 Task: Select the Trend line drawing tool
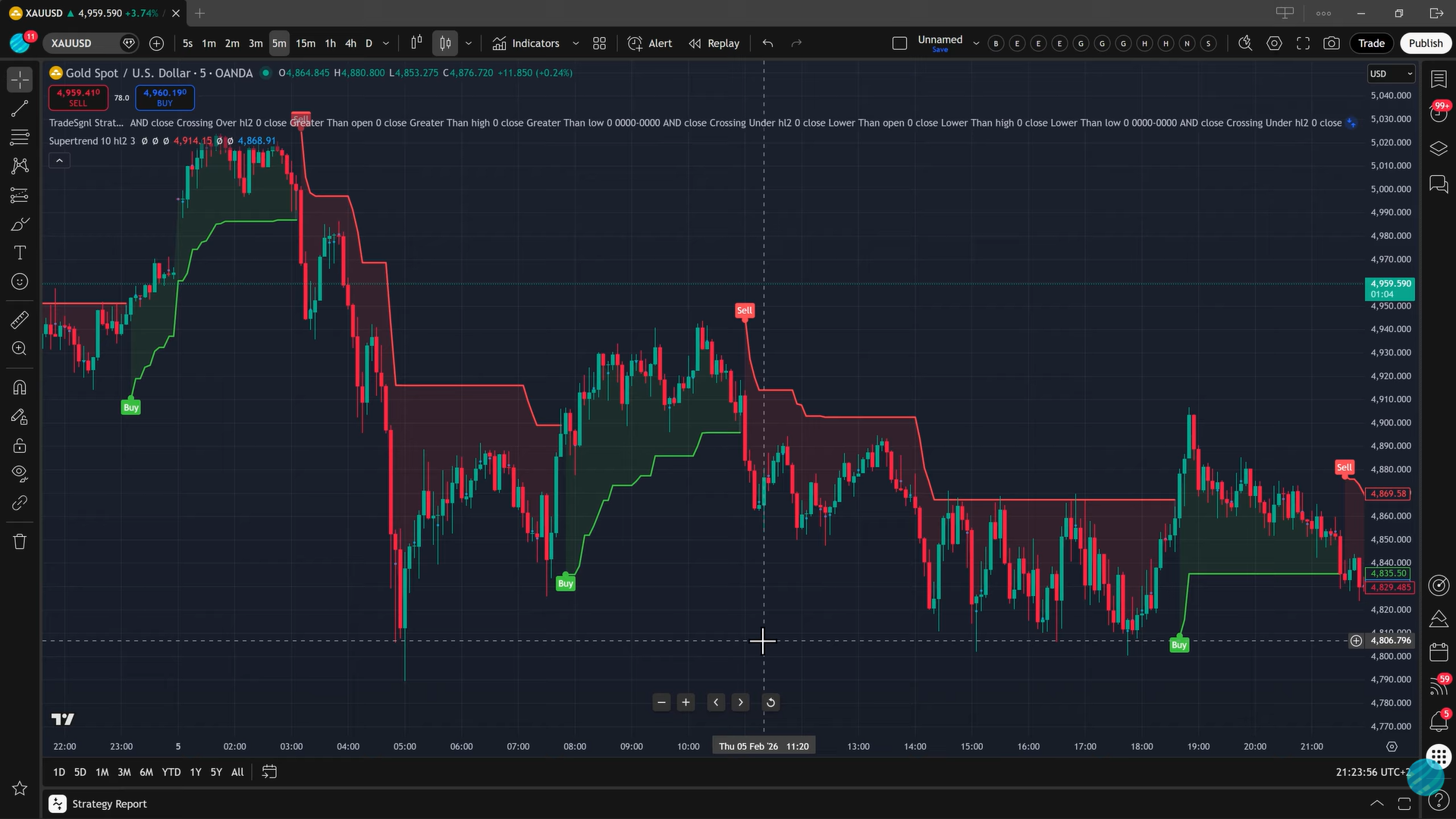19,108
